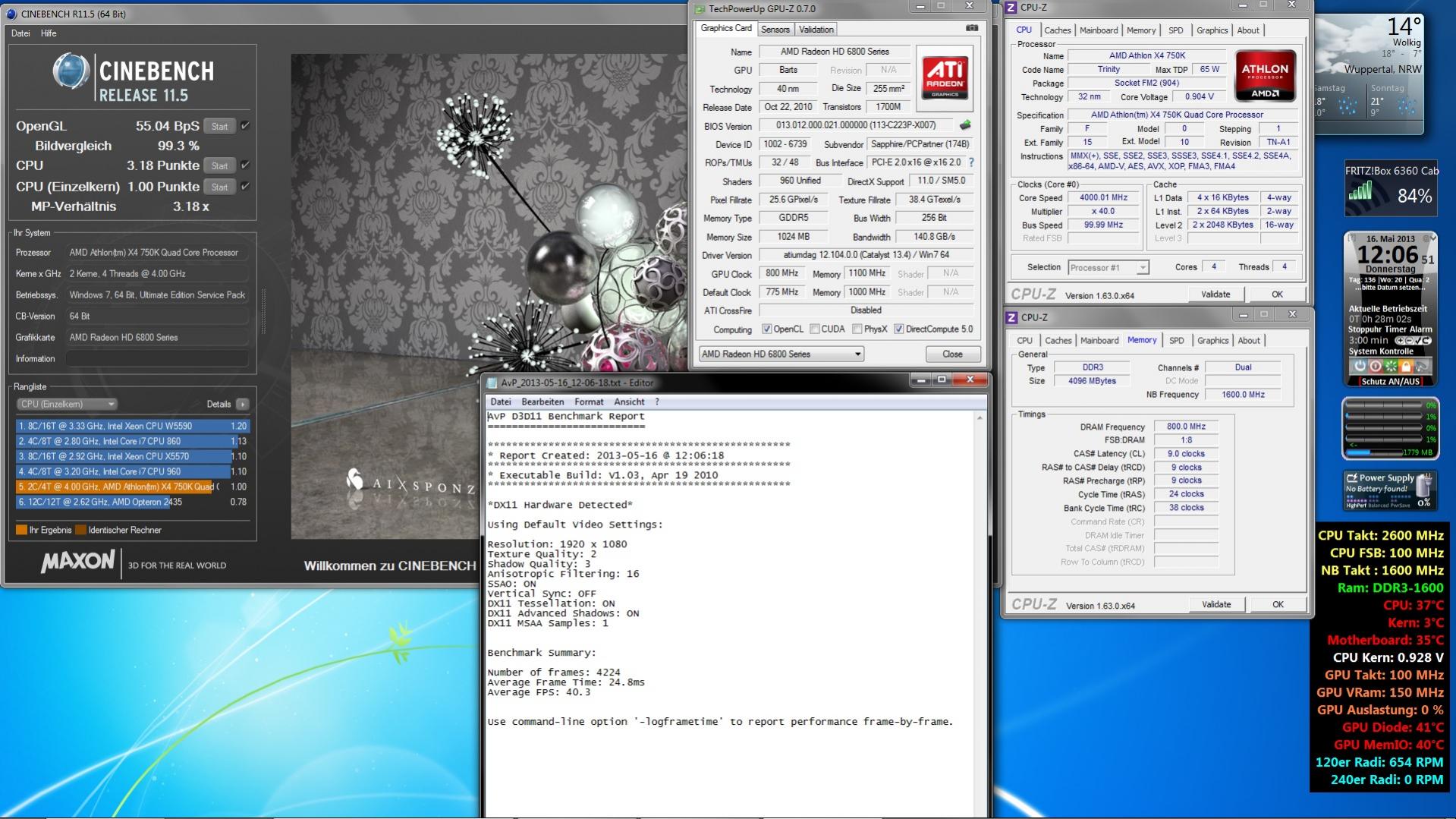
Task: Click the grey keys icon in System Kontrolle
Action: 1421,366
